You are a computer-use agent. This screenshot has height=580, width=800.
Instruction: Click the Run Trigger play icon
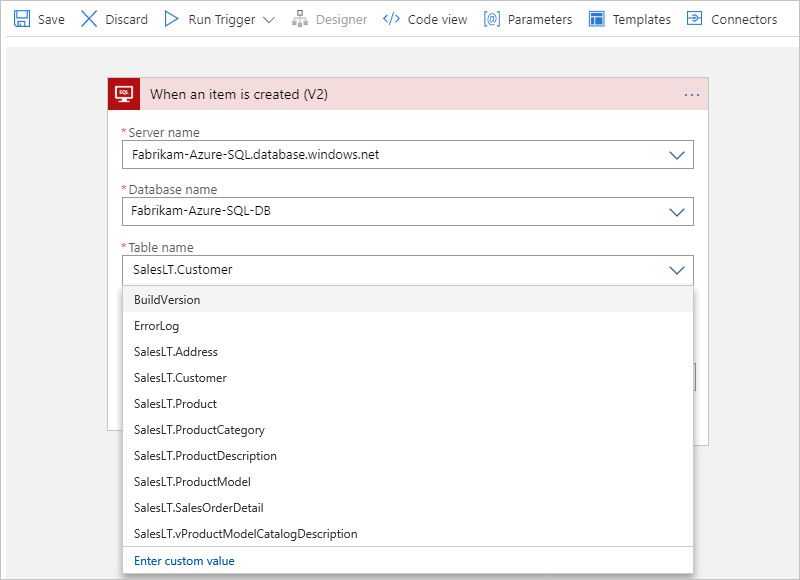point(169,18)
